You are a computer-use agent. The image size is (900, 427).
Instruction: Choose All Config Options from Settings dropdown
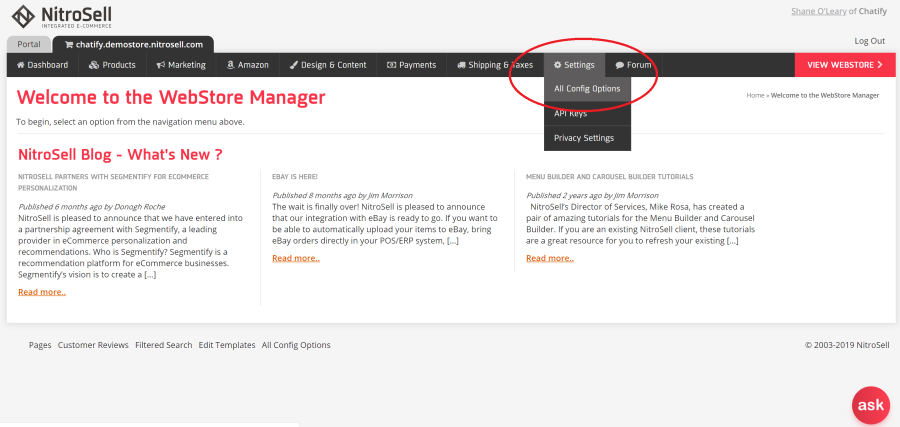click(587, 89)
